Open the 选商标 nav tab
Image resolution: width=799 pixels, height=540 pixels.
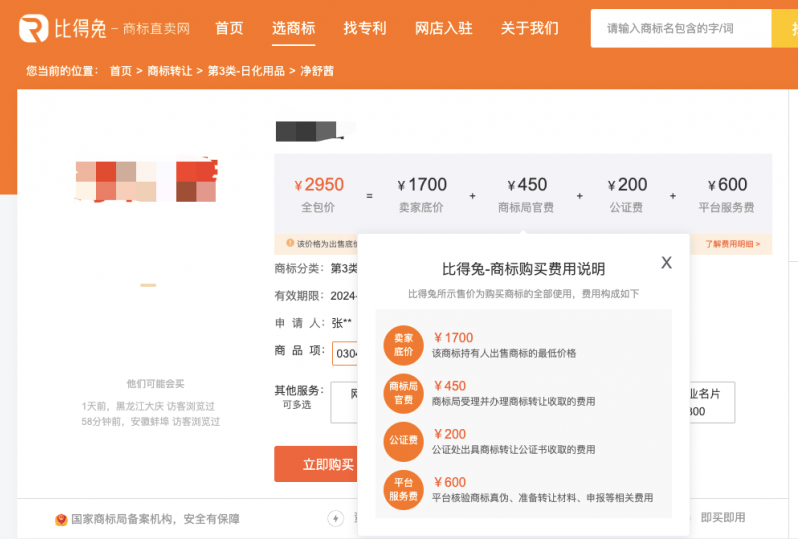(294, 28)
